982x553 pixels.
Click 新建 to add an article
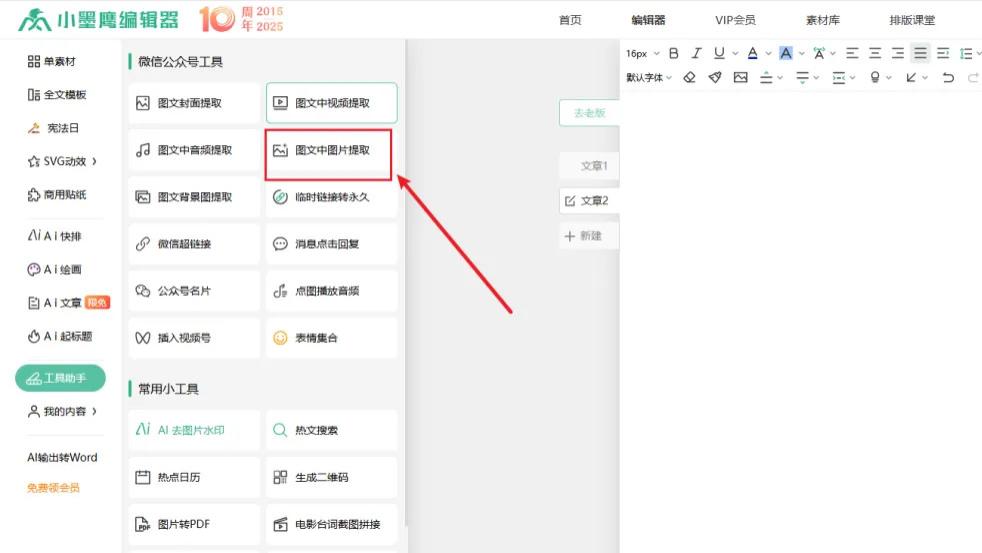589,236
